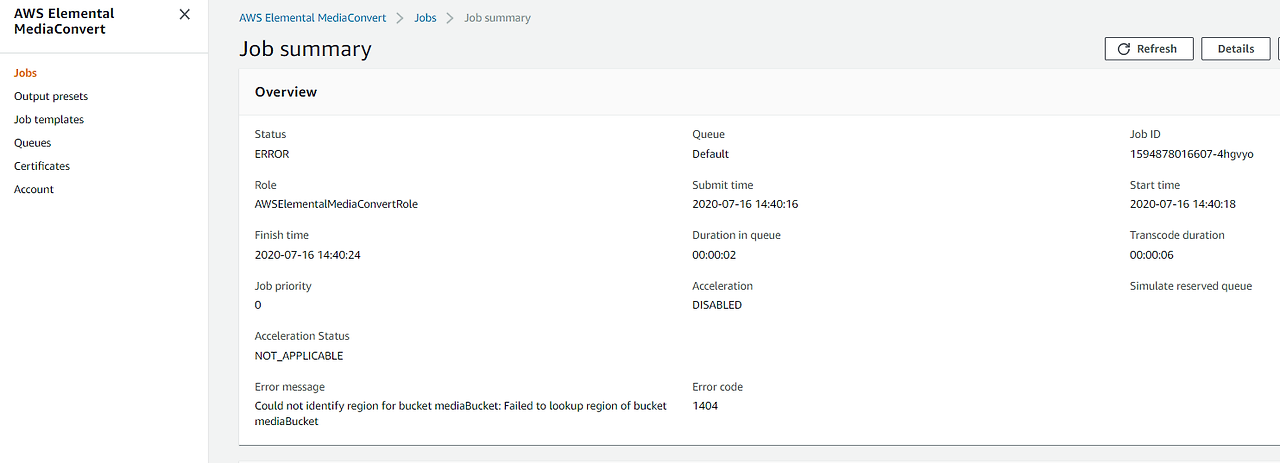The width and height of the screenshot is (1280, 463).
Task: Click the Job ID value 1594878016607-4hgvyo
Action: (1191, 154)
